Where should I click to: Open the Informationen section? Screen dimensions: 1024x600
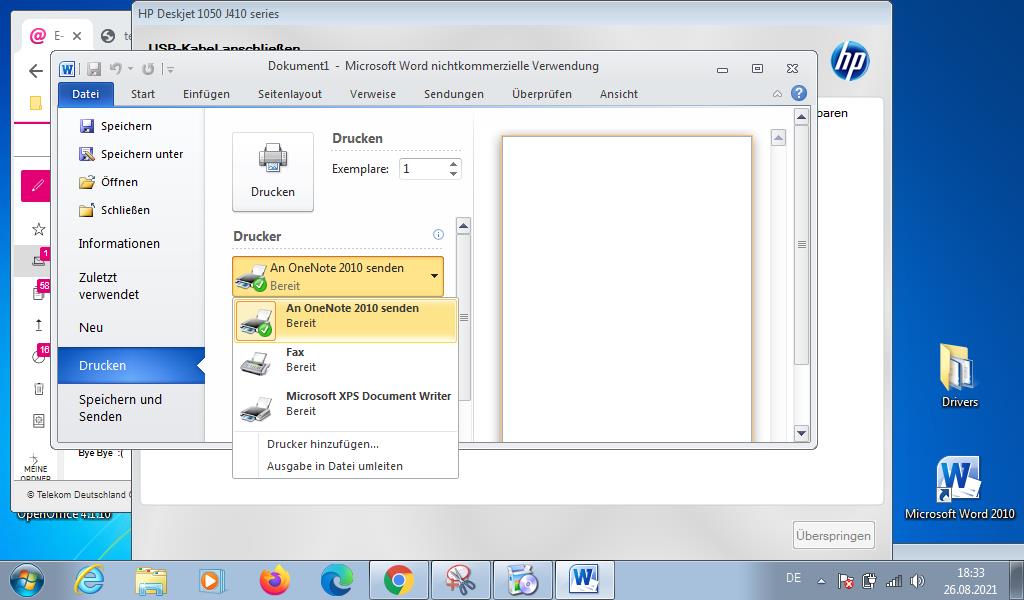119,244
